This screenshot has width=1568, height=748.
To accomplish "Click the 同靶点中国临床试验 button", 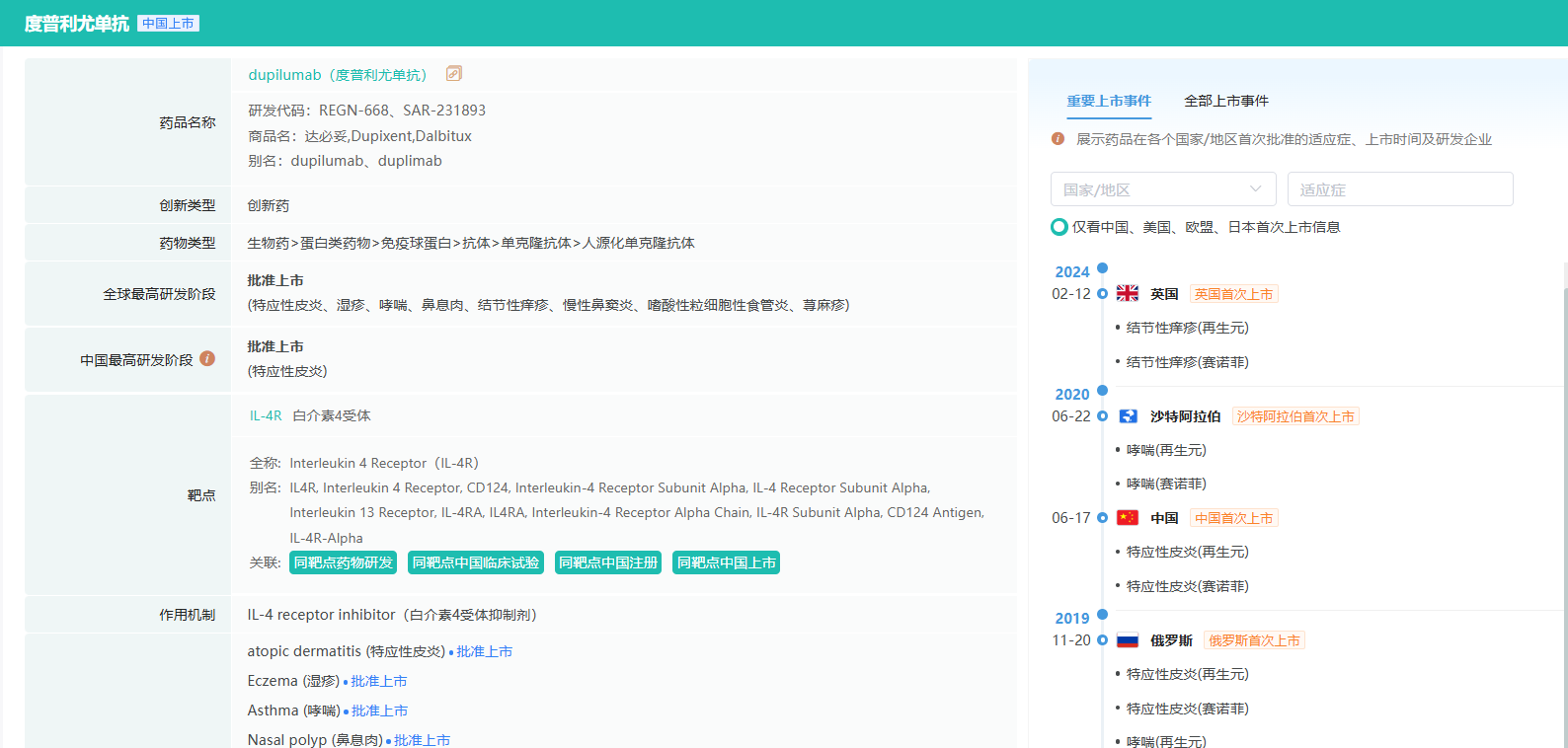I will [476, 562].
